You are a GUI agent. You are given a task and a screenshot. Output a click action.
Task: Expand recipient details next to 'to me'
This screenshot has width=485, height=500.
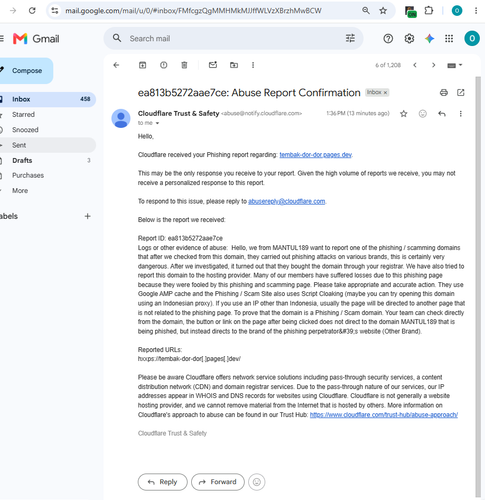pyautogui.click(x=157, y=123)
